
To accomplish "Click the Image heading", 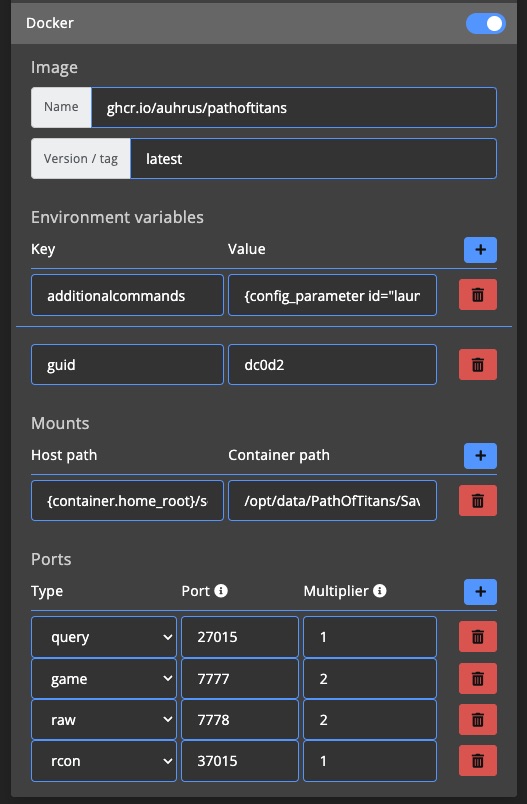I will pos(54,68).
